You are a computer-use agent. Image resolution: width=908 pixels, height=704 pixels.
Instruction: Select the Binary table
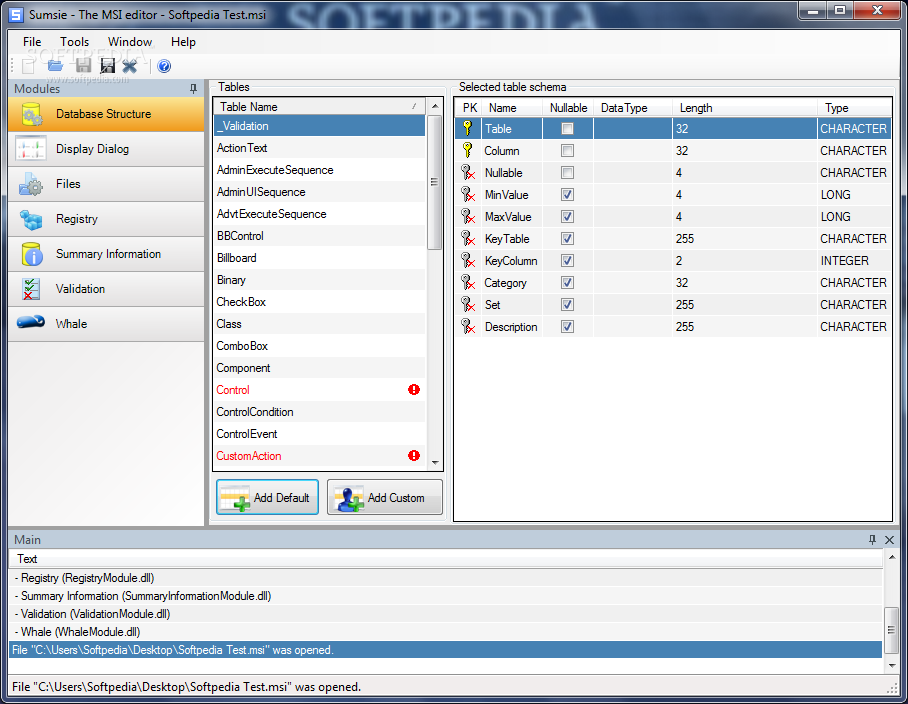(x=320, y=280)
